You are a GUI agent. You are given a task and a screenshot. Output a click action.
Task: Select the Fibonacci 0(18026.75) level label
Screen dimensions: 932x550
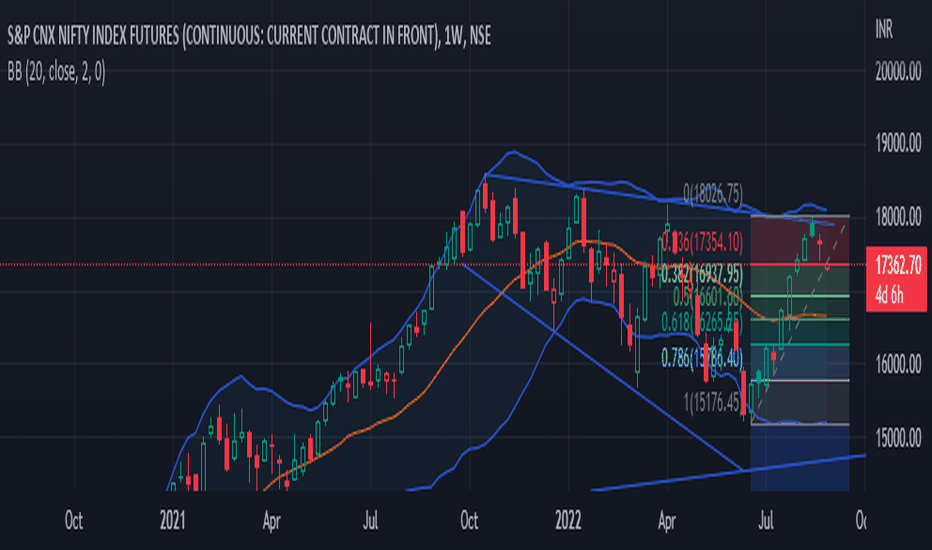click(713, 193)
